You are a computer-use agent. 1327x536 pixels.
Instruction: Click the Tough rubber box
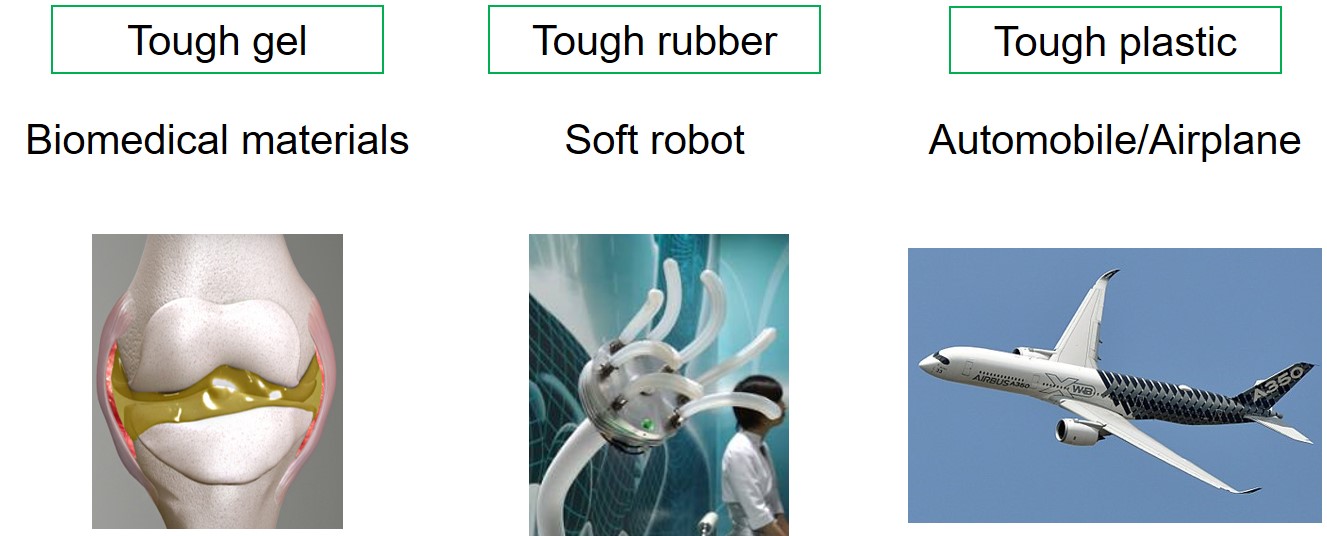[654, 40]
